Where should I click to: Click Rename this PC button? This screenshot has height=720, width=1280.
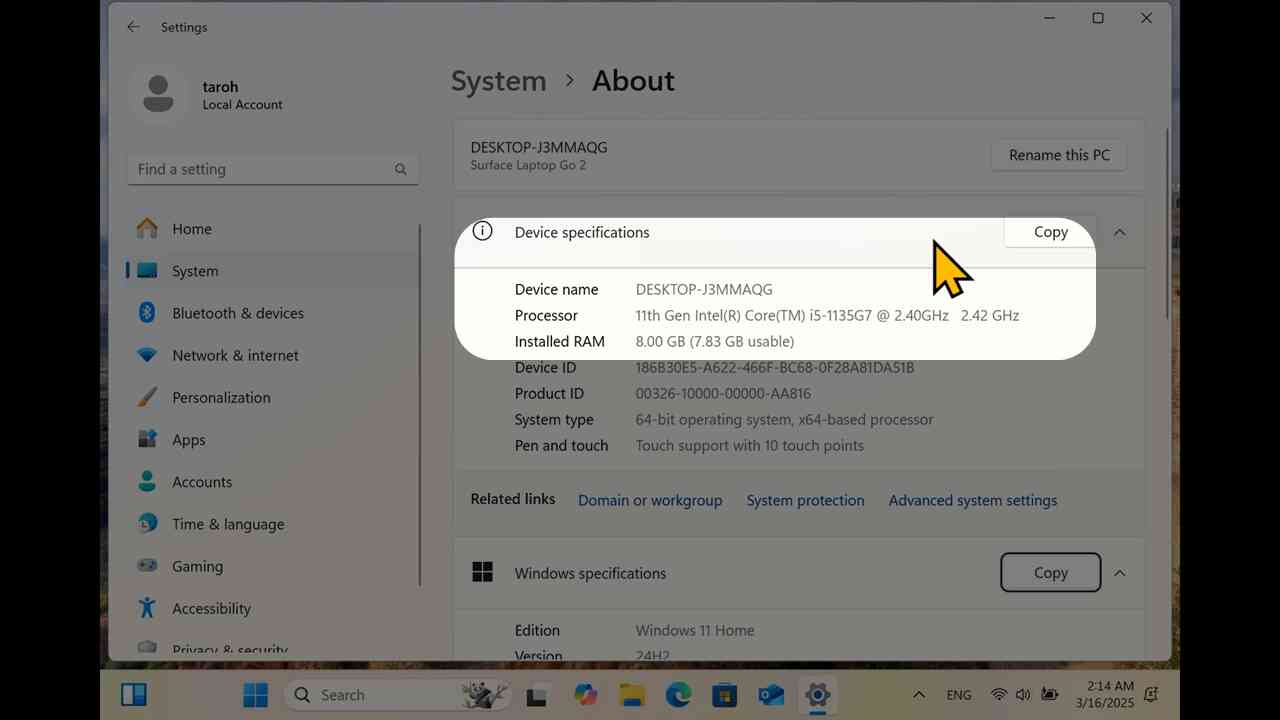[x=1059, y=155]
